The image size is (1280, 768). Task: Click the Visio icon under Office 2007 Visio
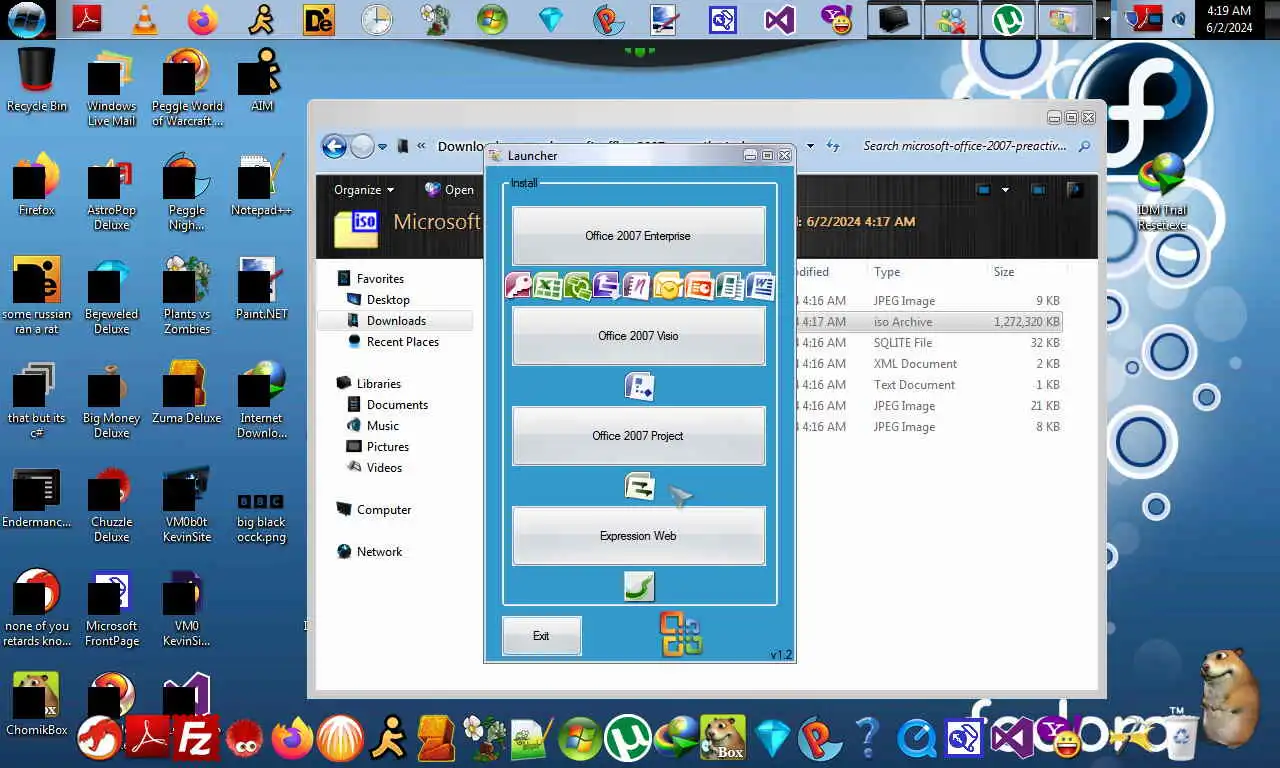pos(639,386)
